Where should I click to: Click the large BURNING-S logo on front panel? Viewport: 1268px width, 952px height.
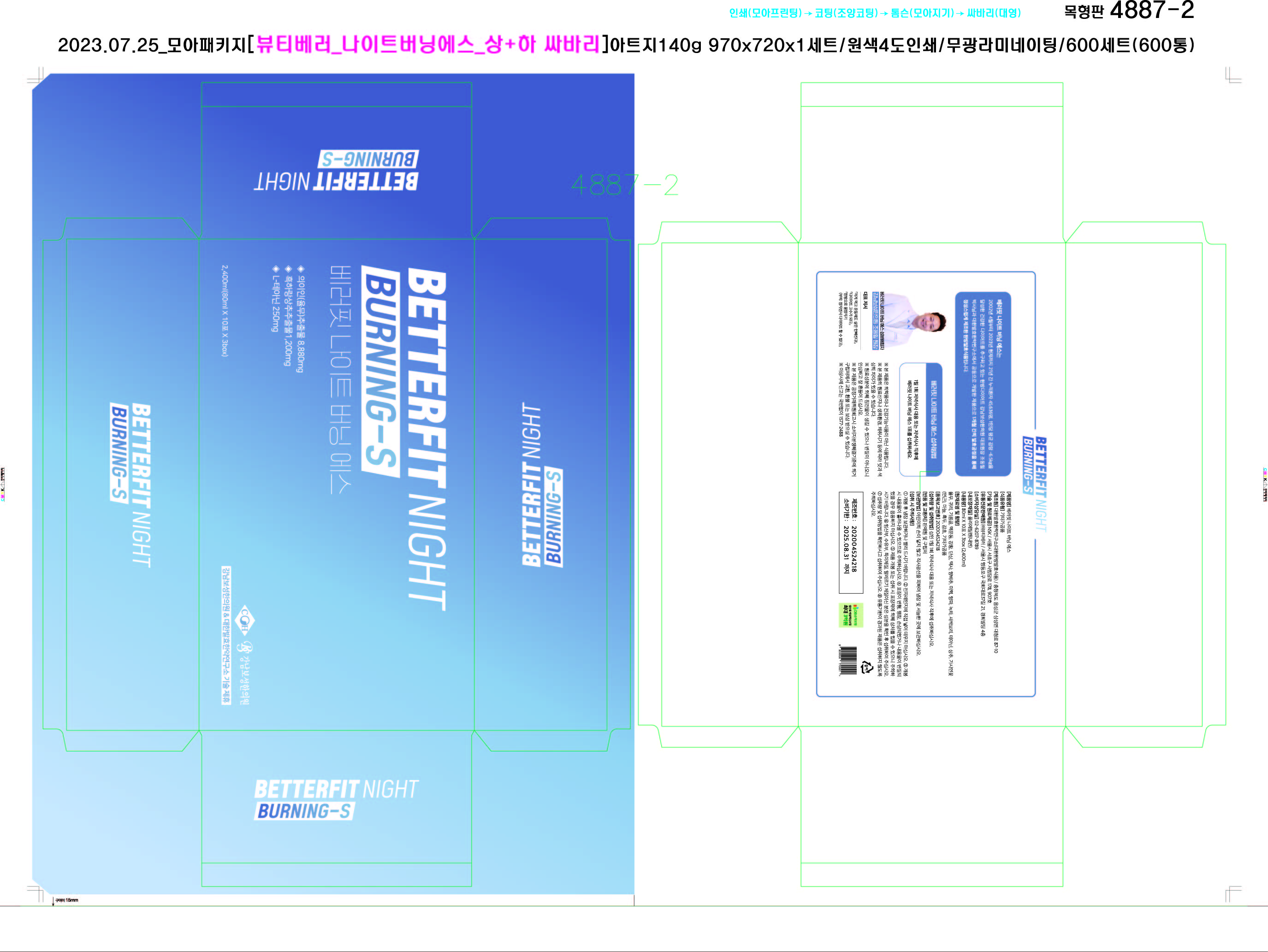(x=380, y=372)
